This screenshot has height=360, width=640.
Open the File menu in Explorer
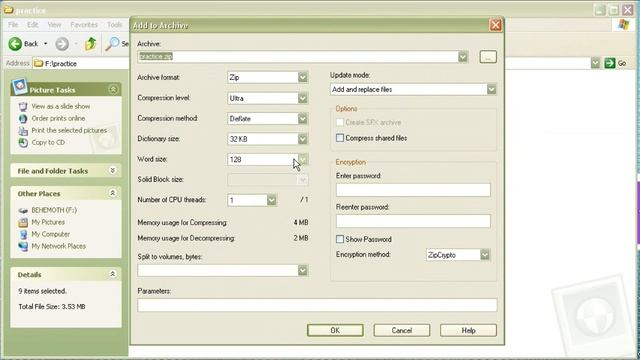(x=13, y=25)
